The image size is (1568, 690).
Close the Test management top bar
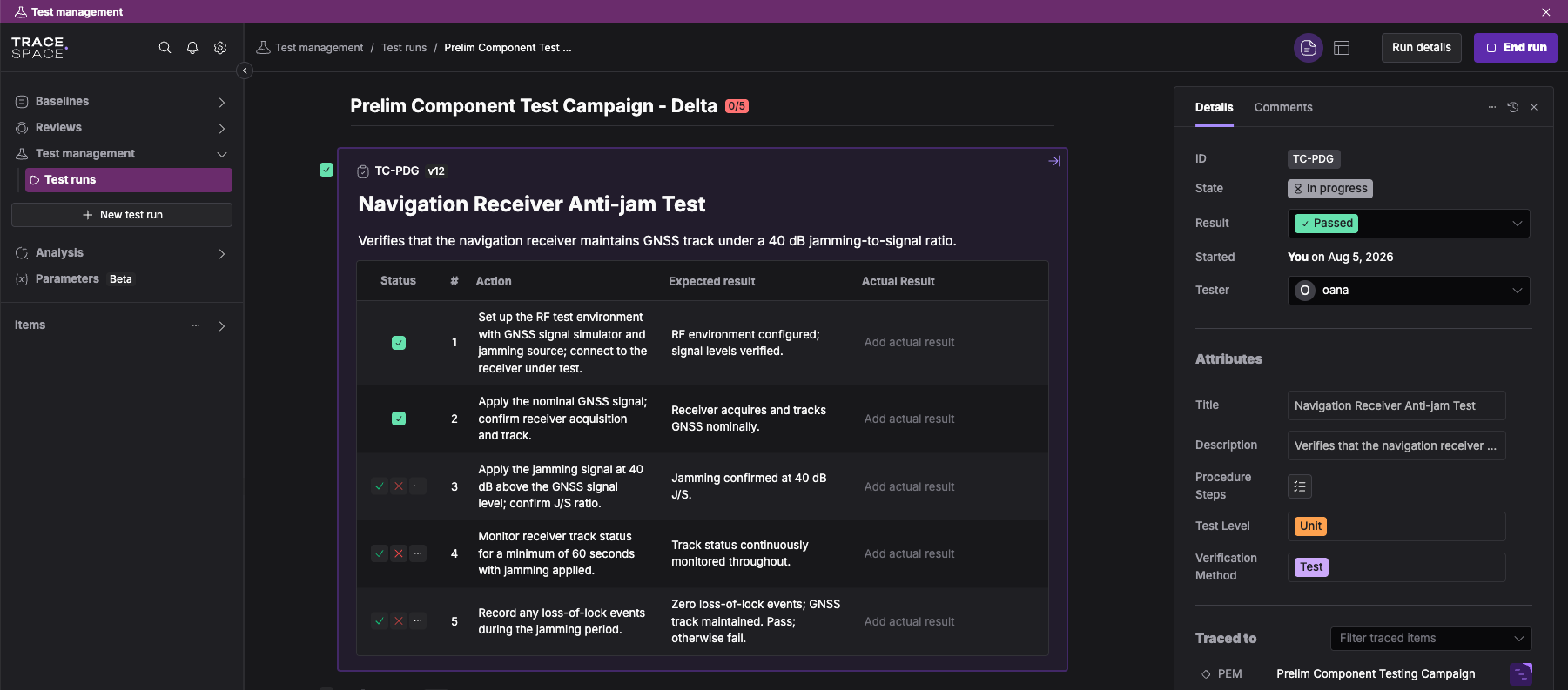click(x=1546, y=12)
